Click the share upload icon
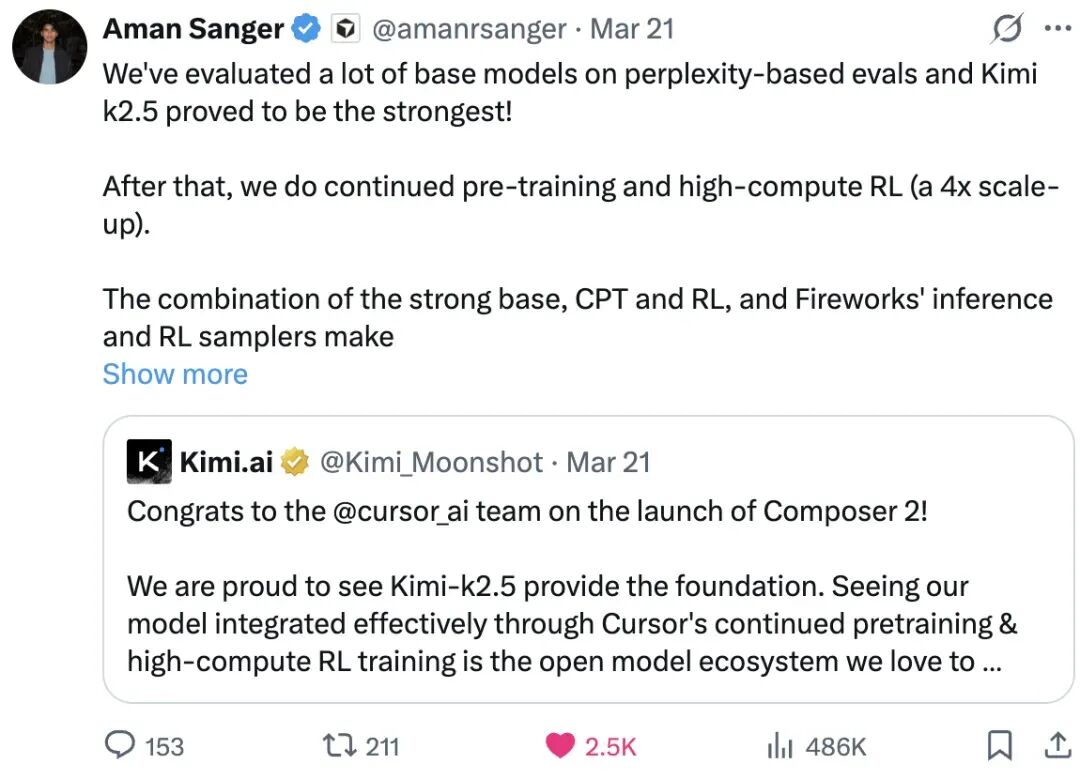Viewport: 1080px width, 779px height. pos(1056,744)
